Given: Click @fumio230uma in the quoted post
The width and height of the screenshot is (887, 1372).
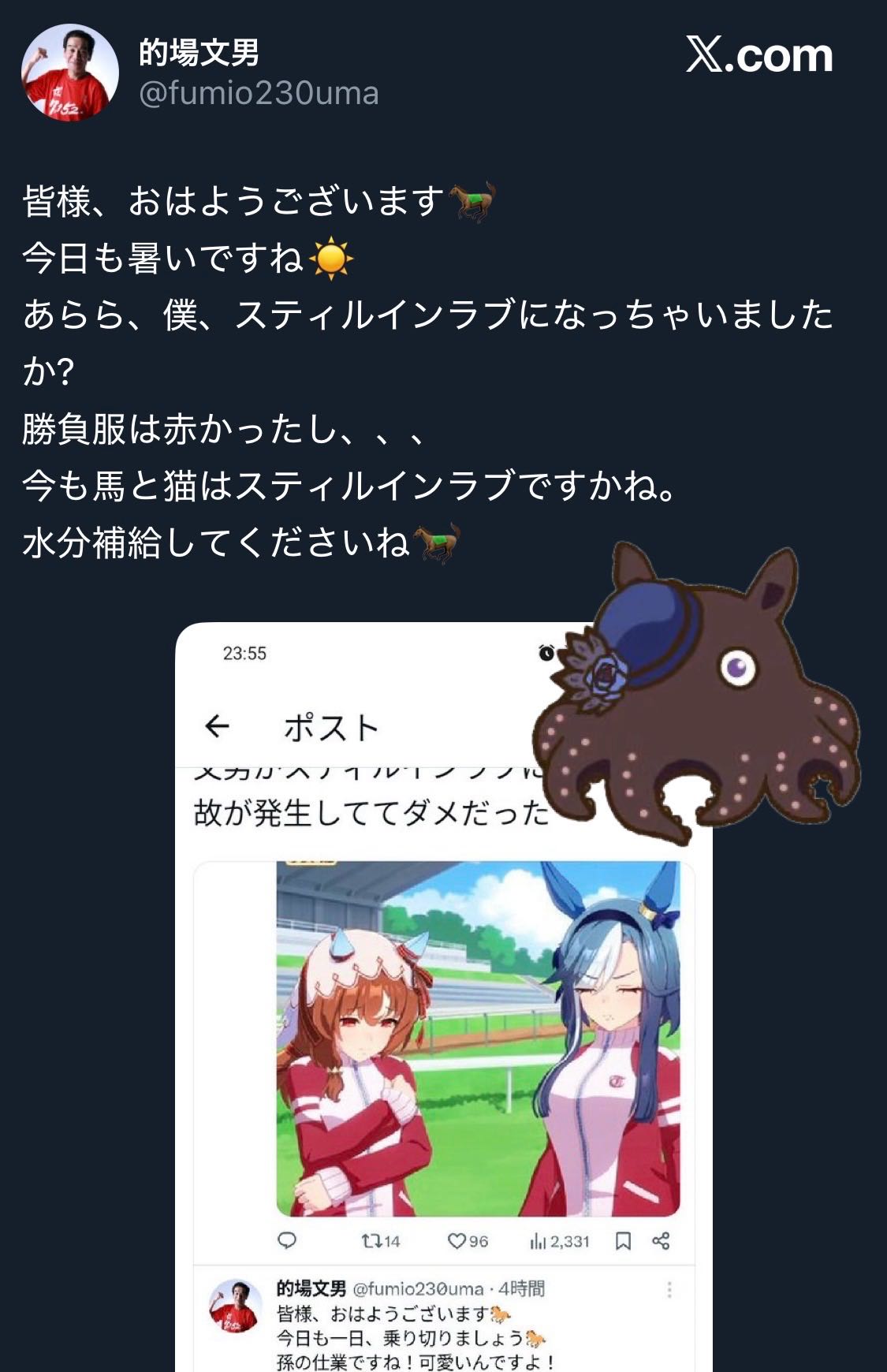Looking at the screenshot, I should coord(418,1288).
